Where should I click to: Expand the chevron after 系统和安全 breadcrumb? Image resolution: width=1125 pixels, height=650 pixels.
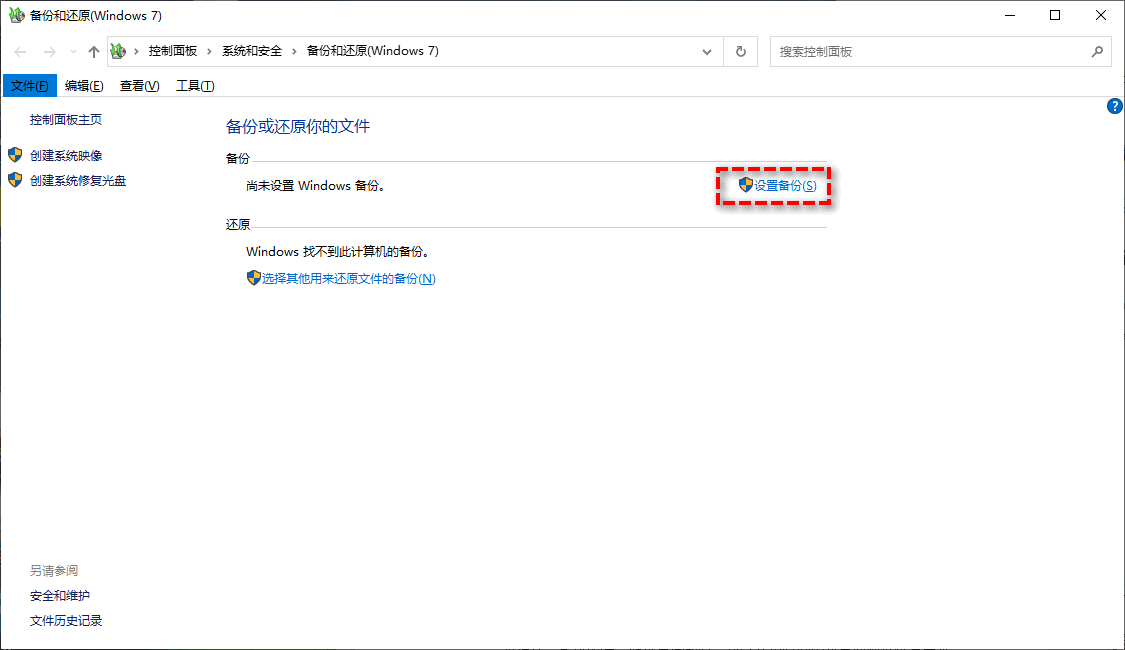(293, 51)
